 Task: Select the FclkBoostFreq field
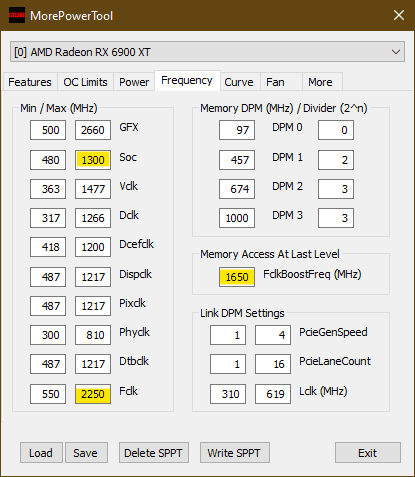point(237,277)
